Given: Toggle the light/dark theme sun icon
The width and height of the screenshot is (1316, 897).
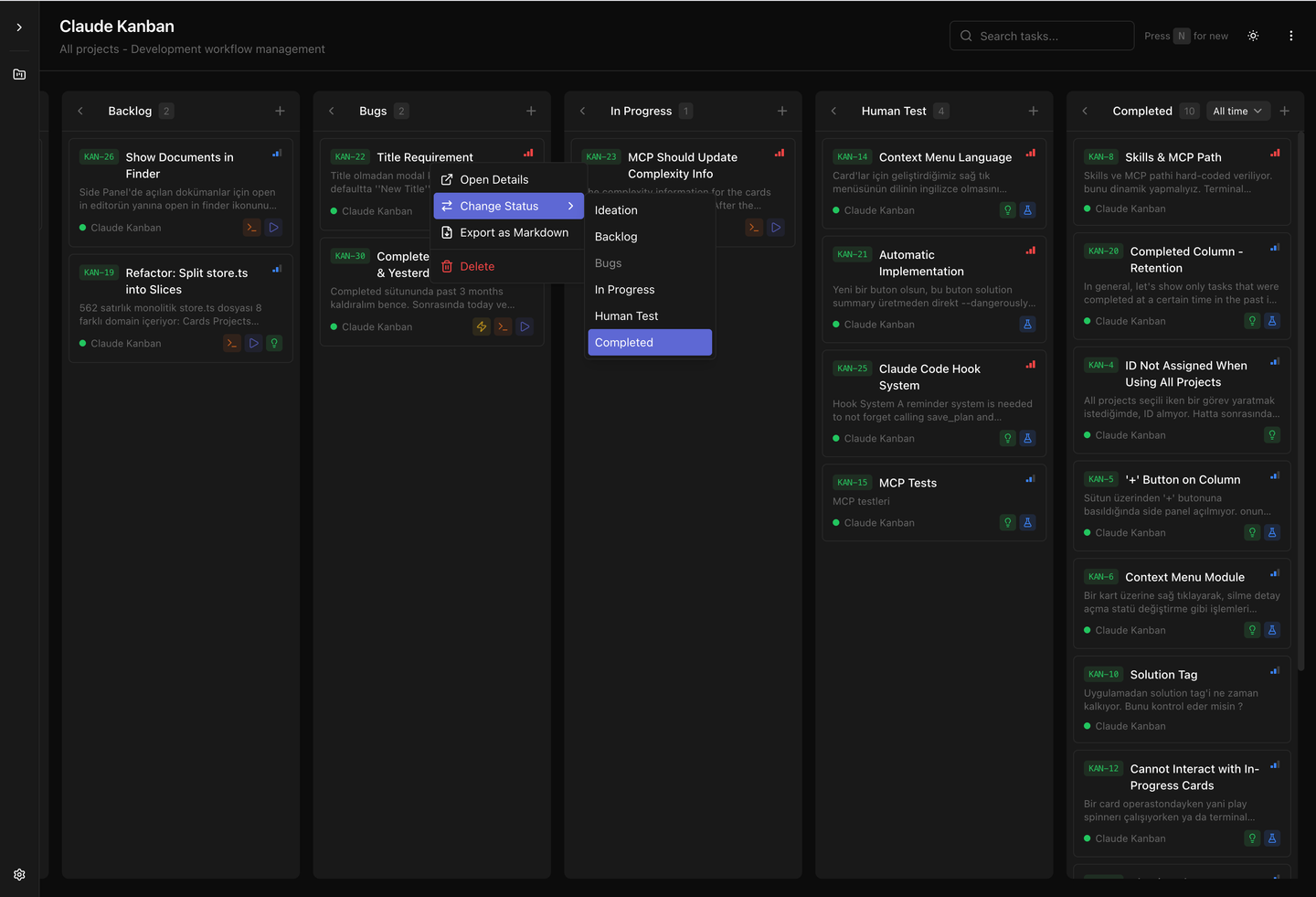Looking at the screenshot, I should click(x=1253, y=36).
